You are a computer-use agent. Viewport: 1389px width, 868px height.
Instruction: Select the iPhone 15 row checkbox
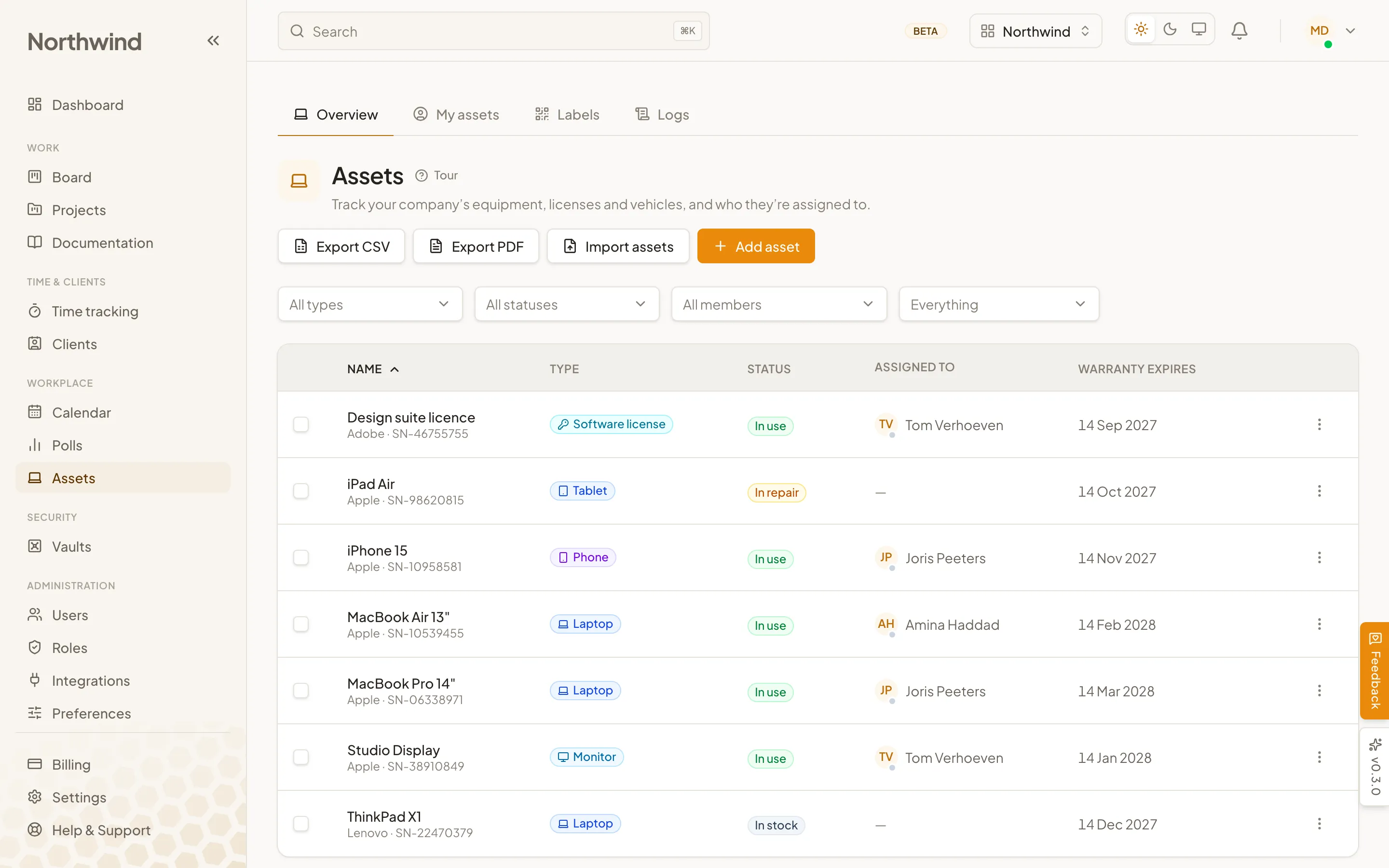coord(301,557)
